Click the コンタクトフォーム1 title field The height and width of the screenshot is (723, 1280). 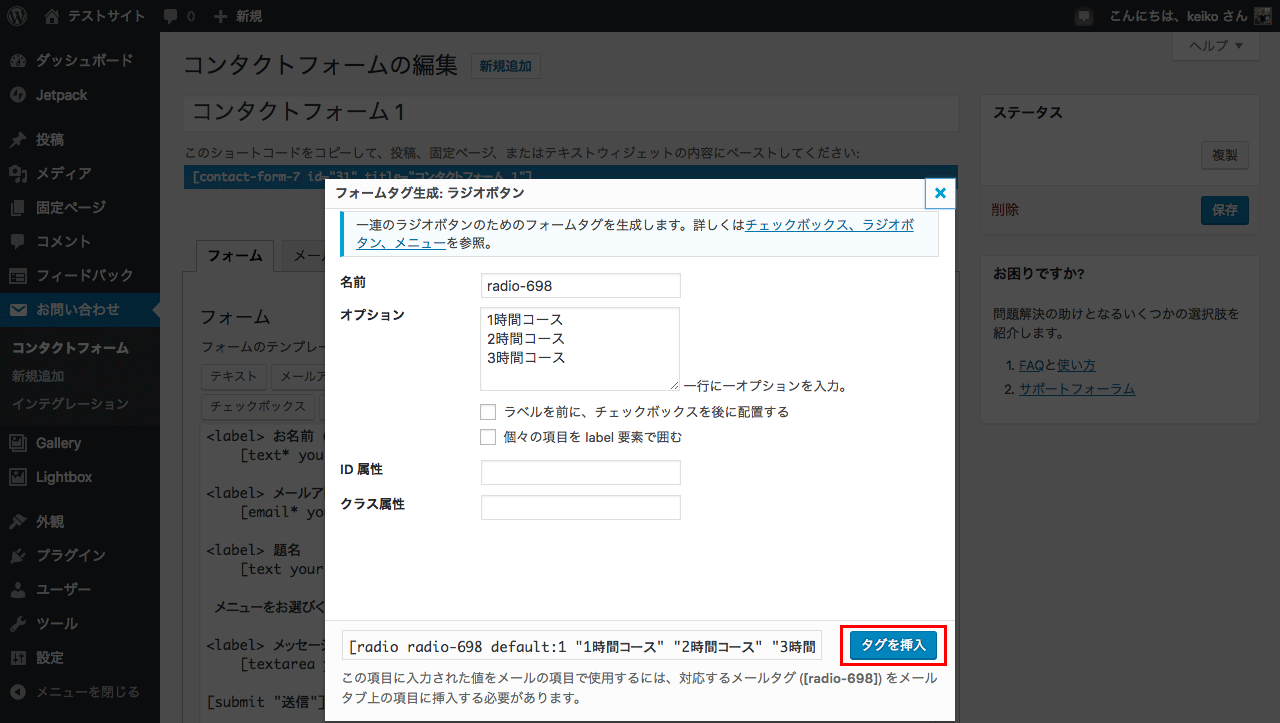coord(571,112)
